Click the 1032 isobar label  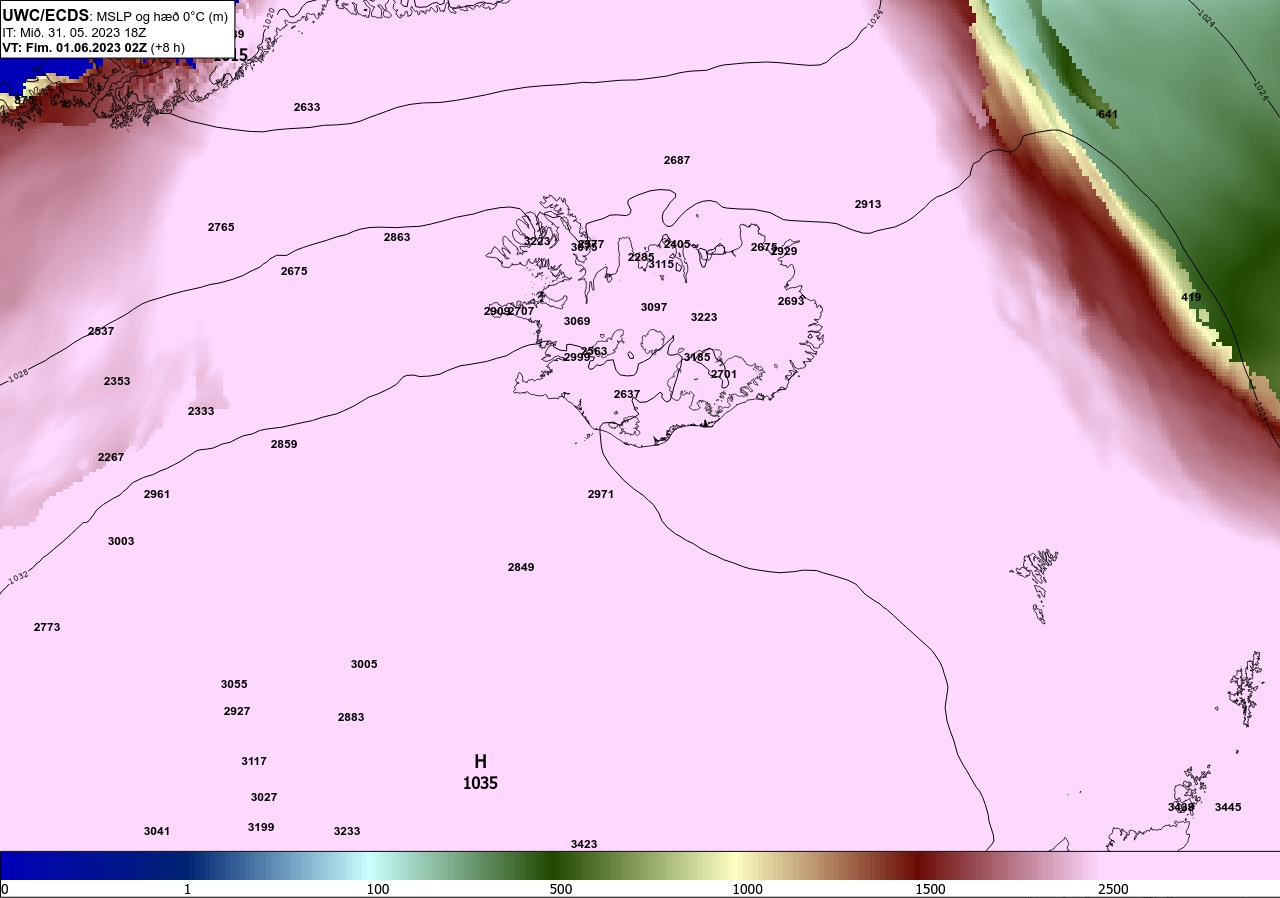click(x=18, y=577)
